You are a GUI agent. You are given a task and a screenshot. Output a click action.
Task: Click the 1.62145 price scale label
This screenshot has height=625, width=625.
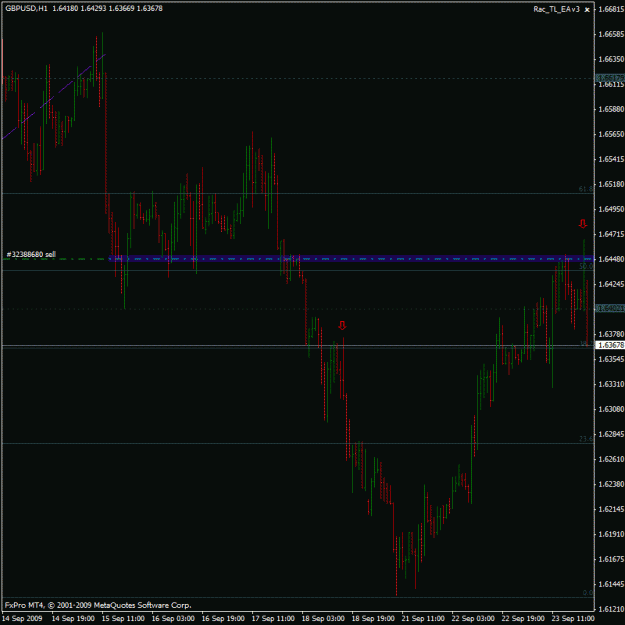(x=611, y=509)
